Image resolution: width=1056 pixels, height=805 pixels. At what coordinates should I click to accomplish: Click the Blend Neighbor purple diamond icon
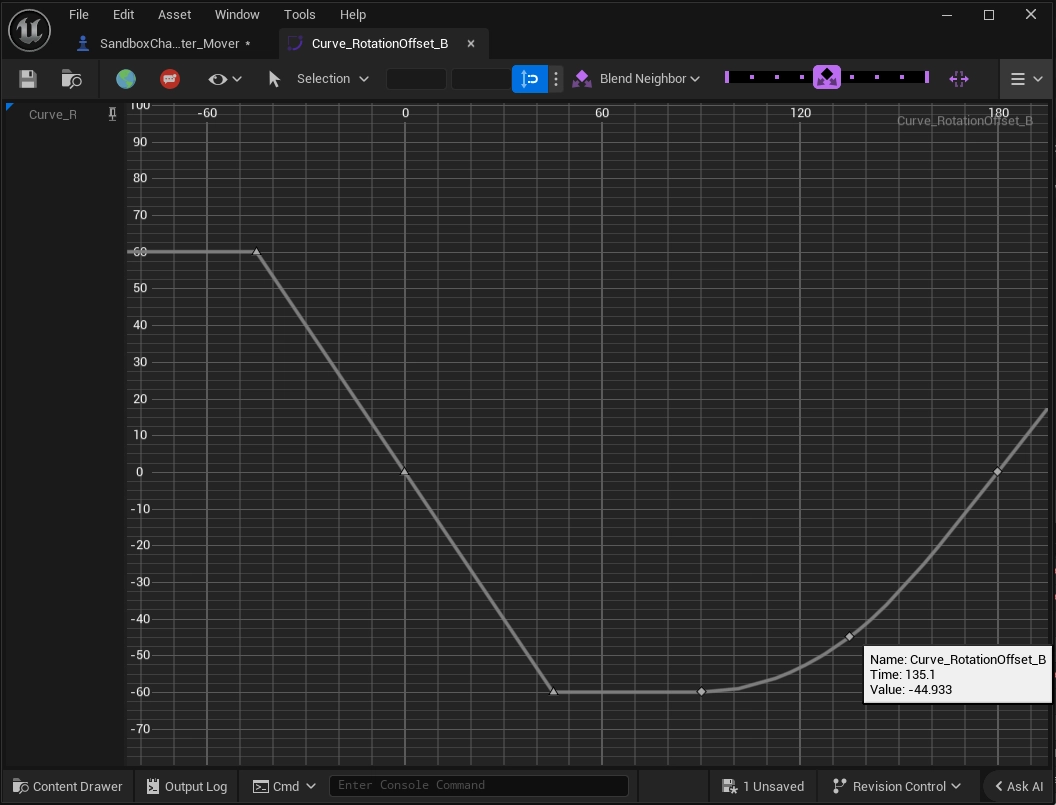coord(582,79)
